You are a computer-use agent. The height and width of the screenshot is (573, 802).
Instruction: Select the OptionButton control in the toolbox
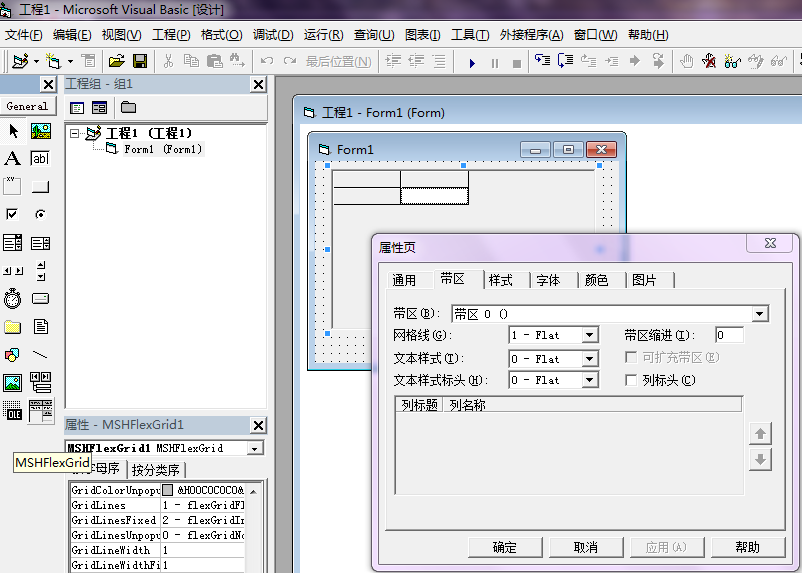(40, 214)
